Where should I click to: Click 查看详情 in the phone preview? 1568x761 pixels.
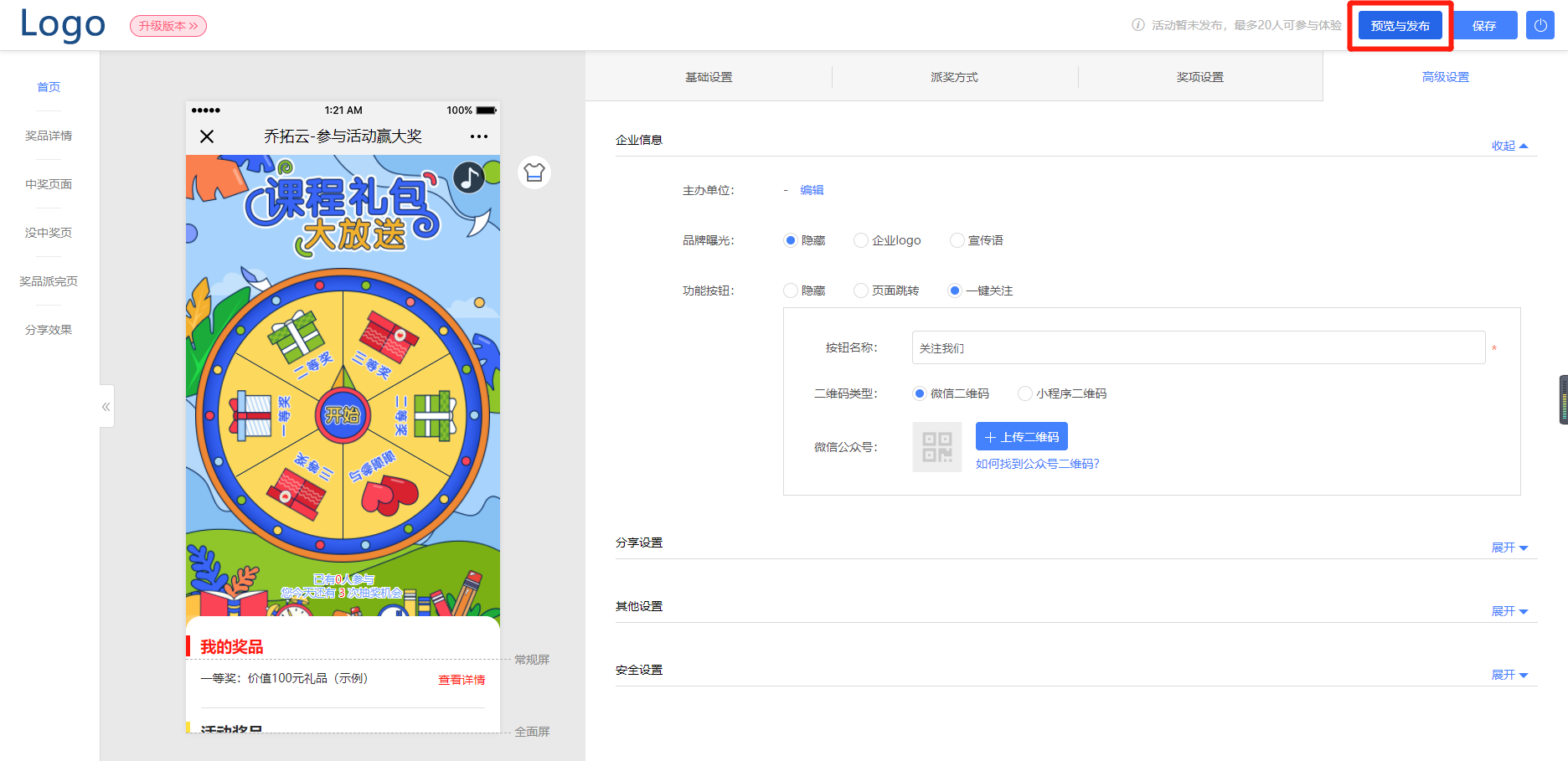[x=462, y=680]
